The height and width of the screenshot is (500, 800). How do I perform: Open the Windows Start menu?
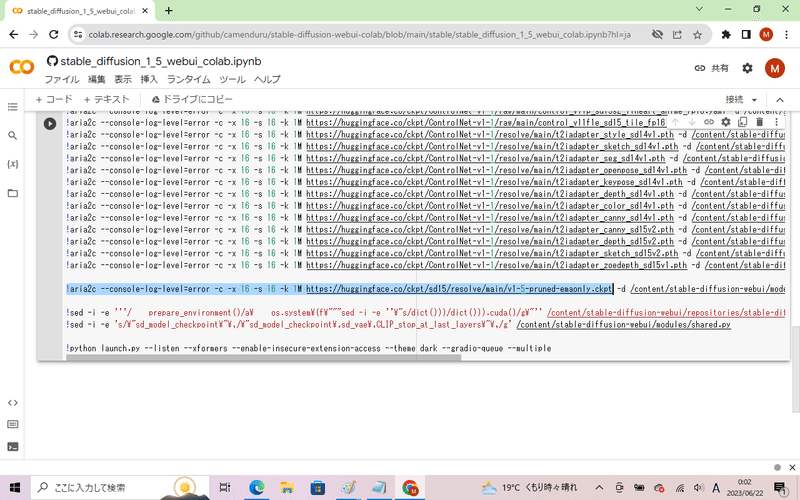(15, 487)
